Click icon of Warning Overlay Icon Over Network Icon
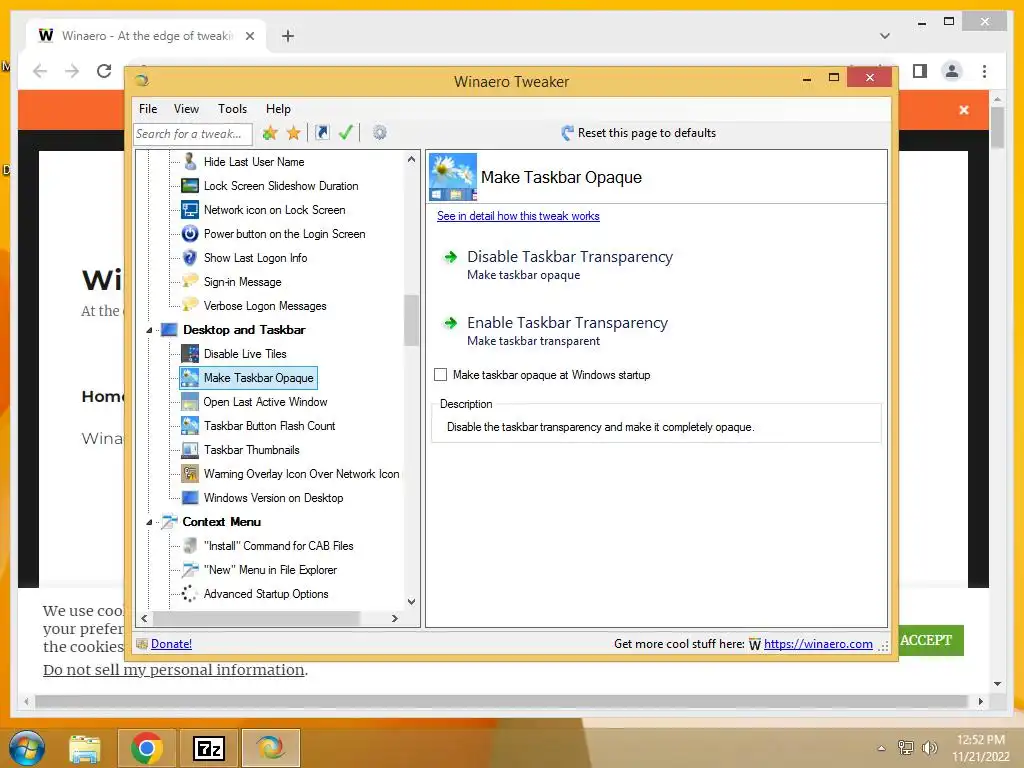 [190, 473]
